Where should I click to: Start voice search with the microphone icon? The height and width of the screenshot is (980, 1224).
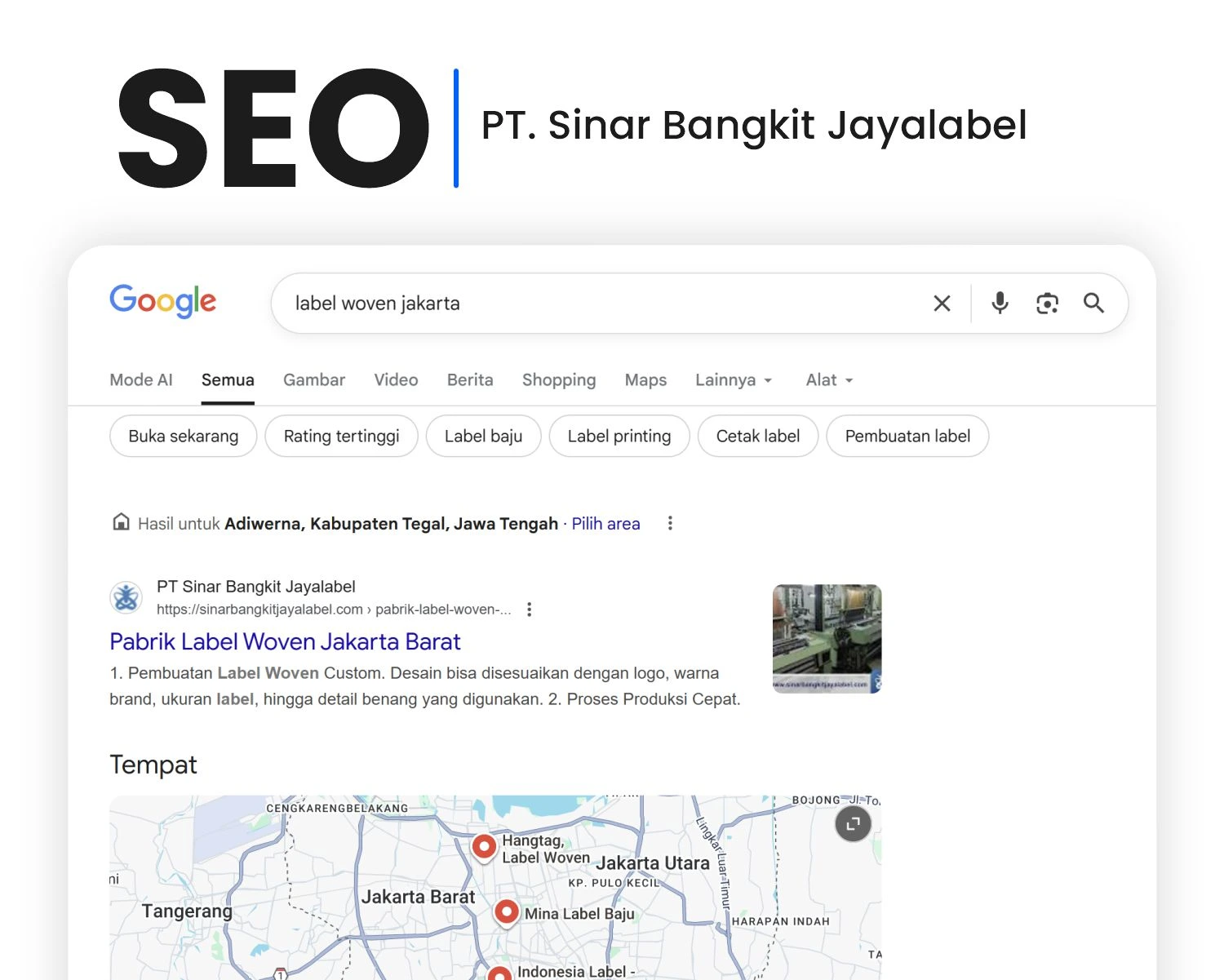pos(1000,304)
